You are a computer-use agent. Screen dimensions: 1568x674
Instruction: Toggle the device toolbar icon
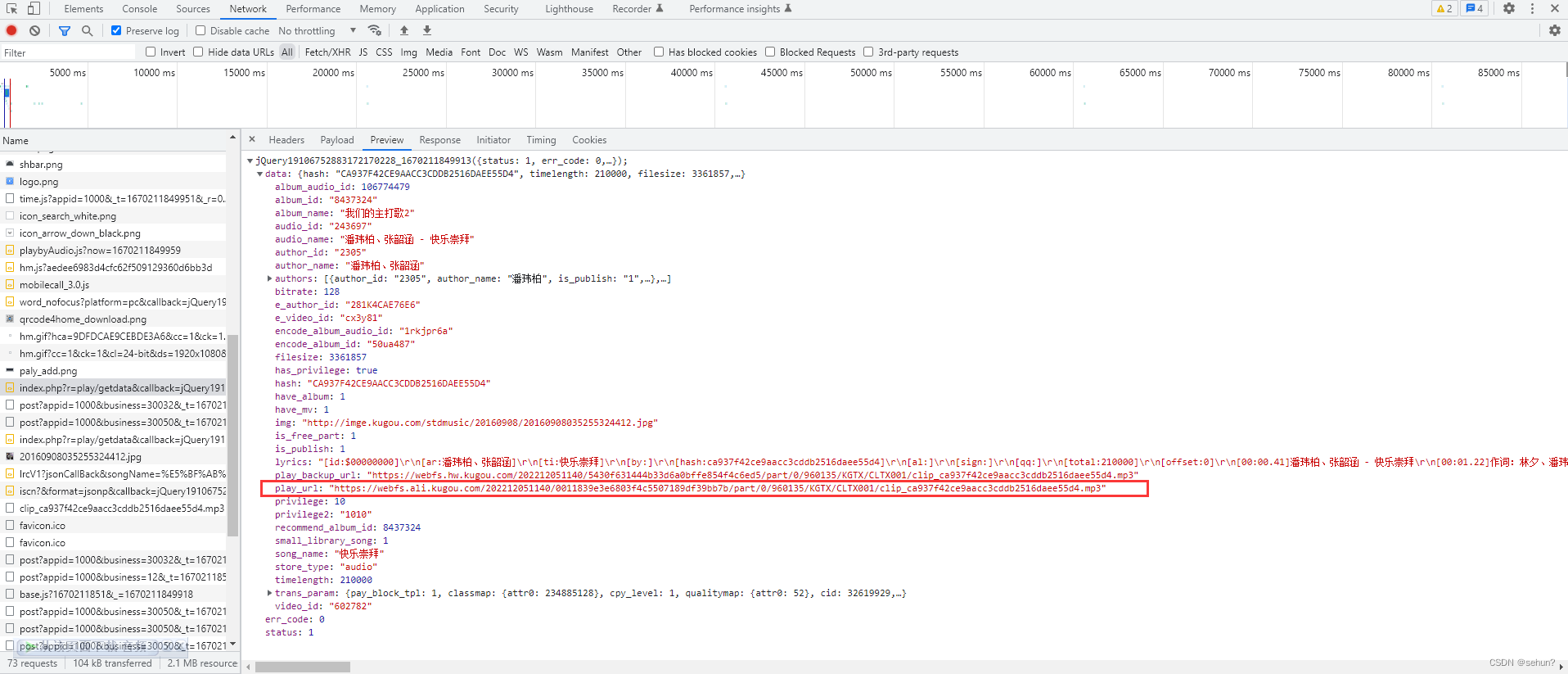34,8
